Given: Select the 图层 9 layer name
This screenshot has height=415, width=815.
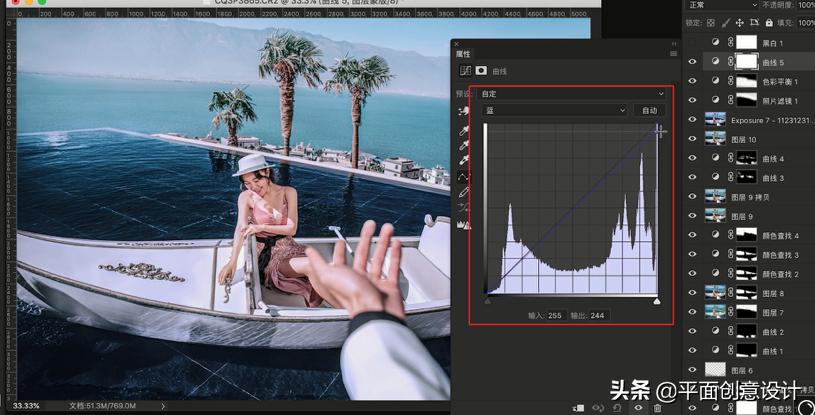Looking at the screenshot, I should 742,216.
